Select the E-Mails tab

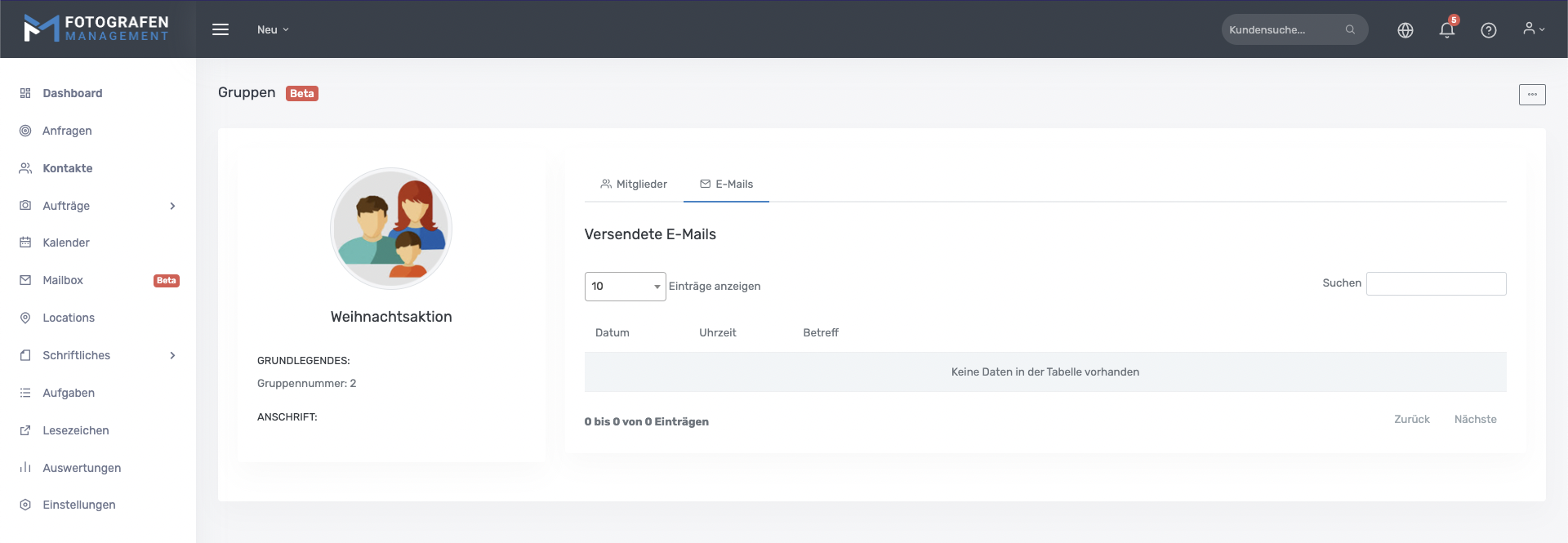click(x=727, y=185)
